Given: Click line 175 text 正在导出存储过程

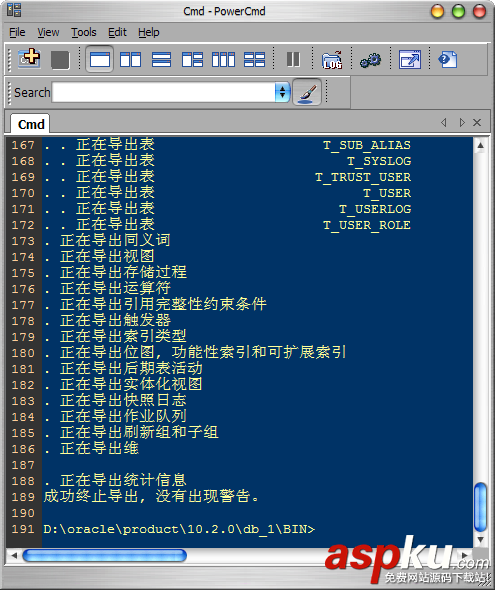Looking at the screenshot, I should 123,272.
